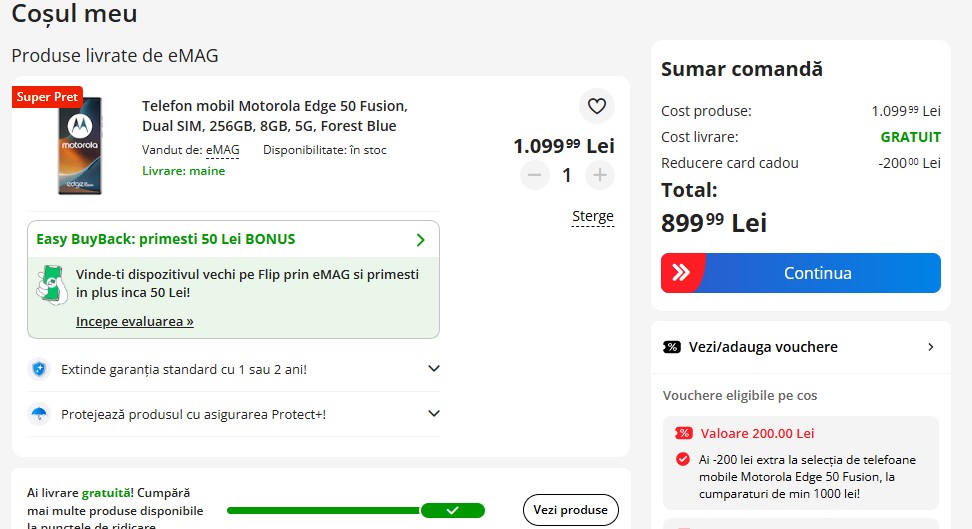Click red percent badge beside Valoare 200.00 Lei
972x529 pixels.
pyautogui.click(x=684, y=433)
